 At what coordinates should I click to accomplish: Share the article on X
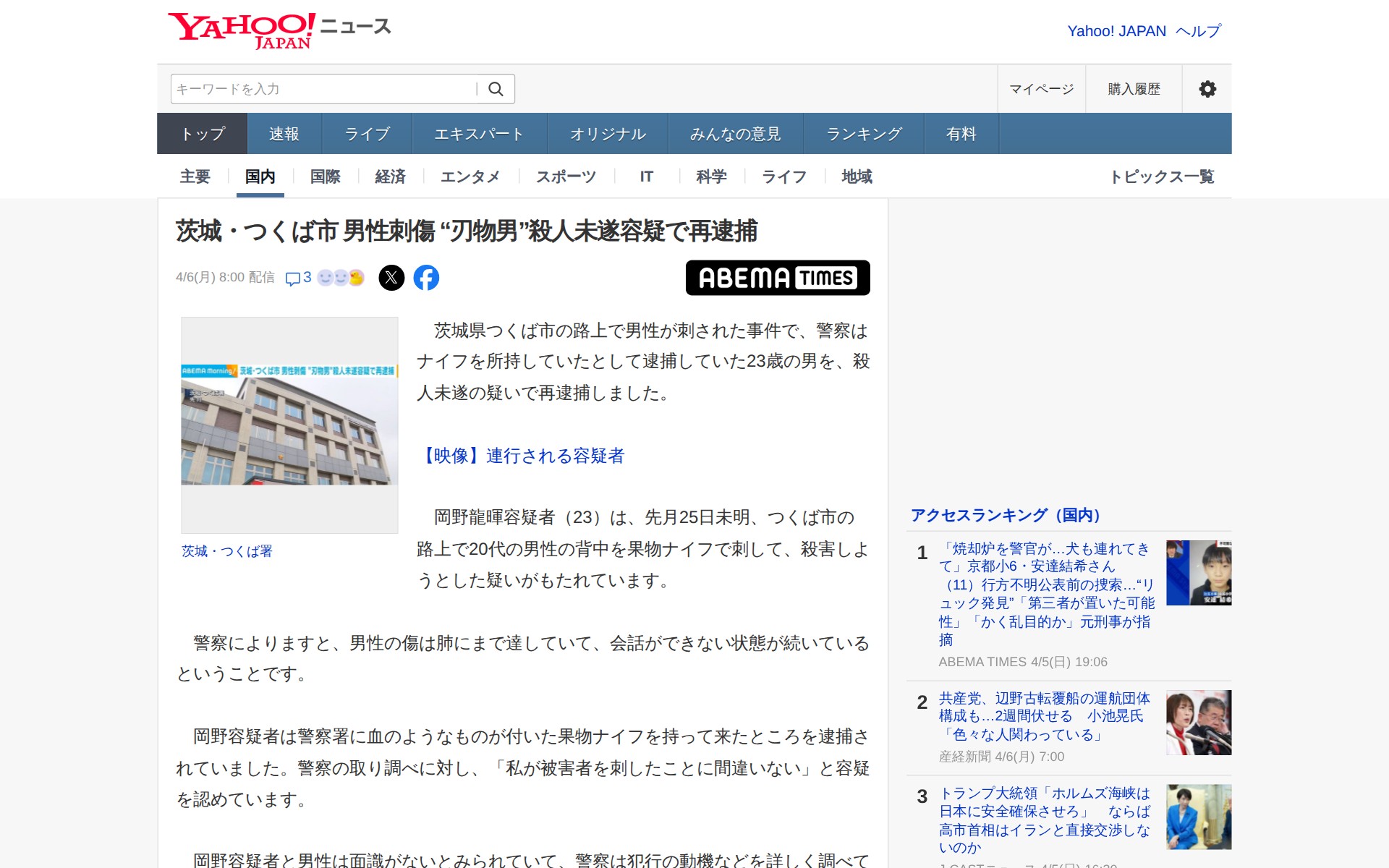pyautogui.click(x=391, y=278)
